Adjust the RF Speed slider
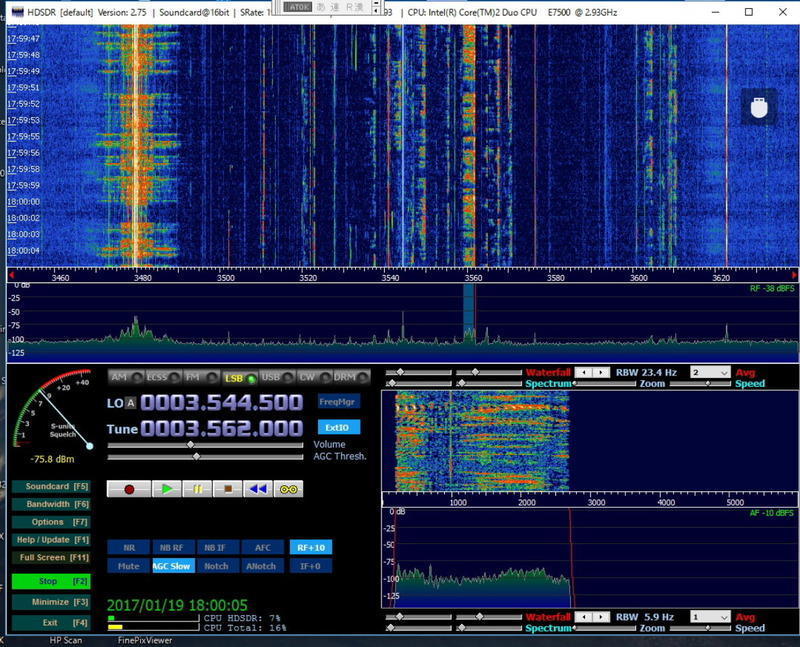Image resolution: width=800 pixels, height=647 pixels. pos(700,384)
